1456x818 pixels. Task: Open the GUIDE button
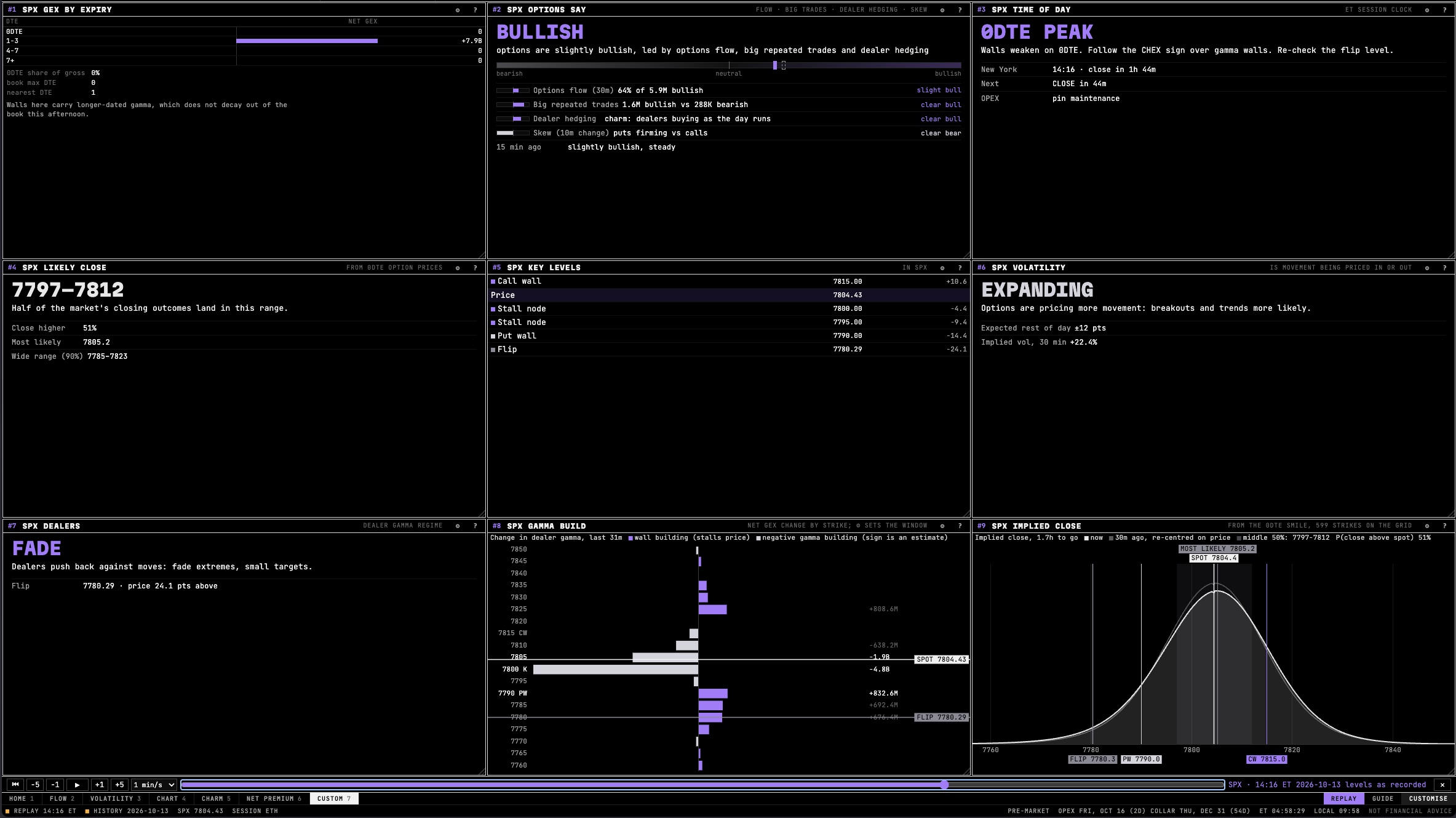point(1383,799)
